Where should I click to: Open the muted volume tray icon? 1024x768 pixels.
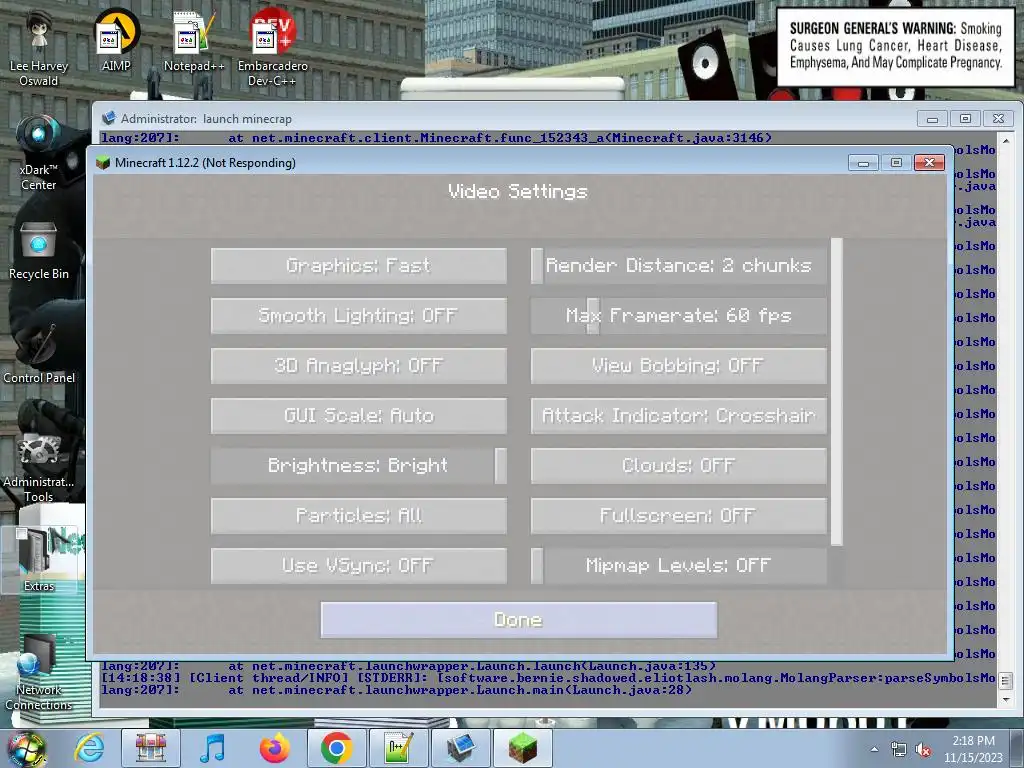click(923, 750)
